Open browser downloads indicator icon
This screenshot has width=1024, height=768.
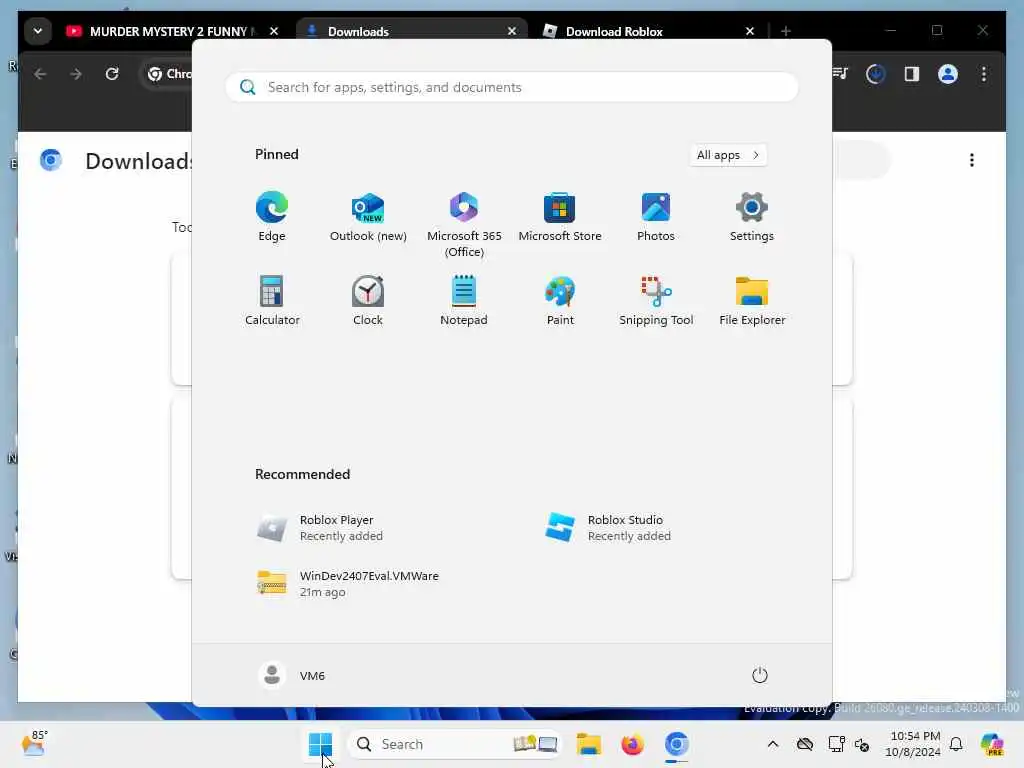point(875,74)
